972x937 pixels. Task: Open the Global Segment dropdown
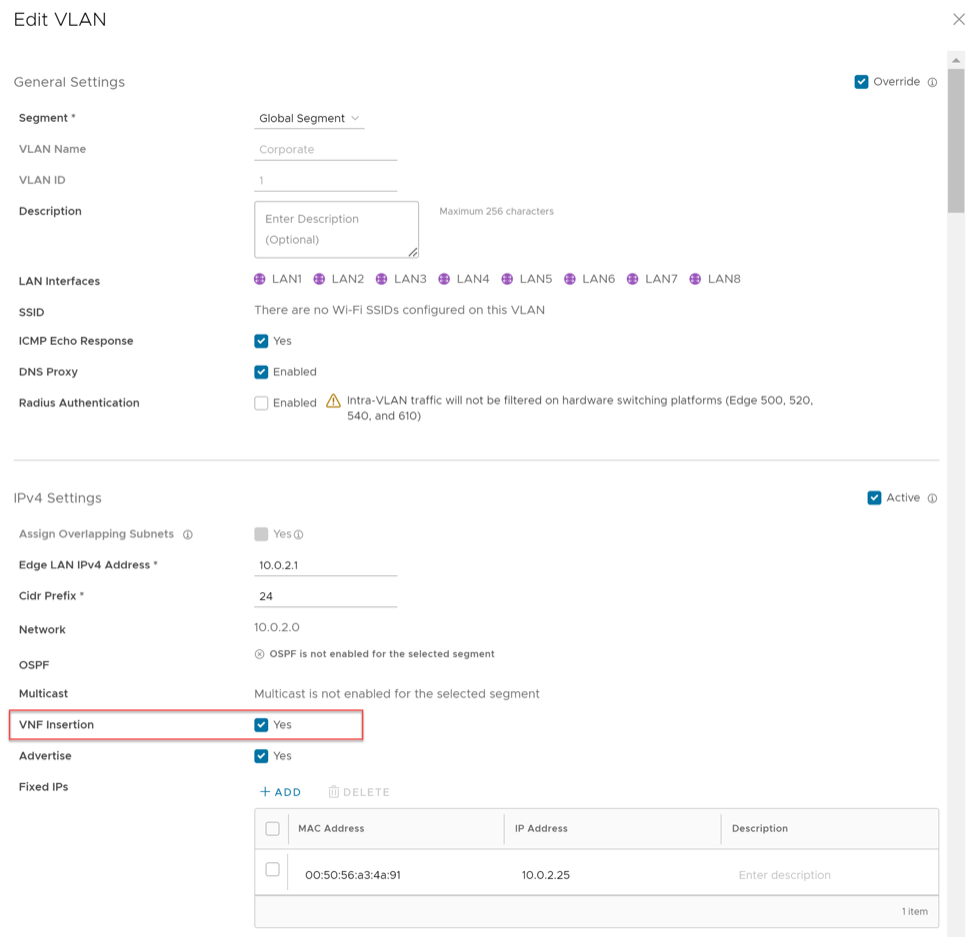(x=309, y=119)
